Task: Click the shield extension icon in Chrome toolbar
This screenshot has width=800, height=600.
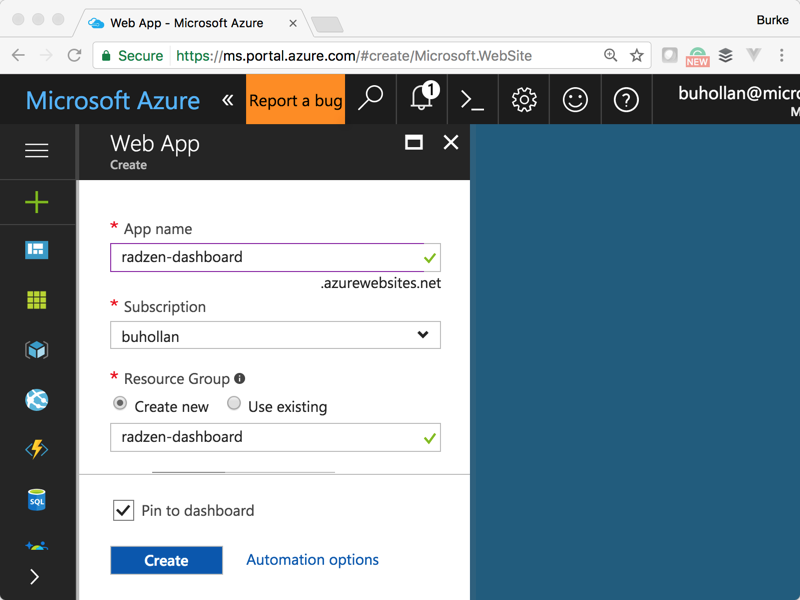Action: point(669,55)
